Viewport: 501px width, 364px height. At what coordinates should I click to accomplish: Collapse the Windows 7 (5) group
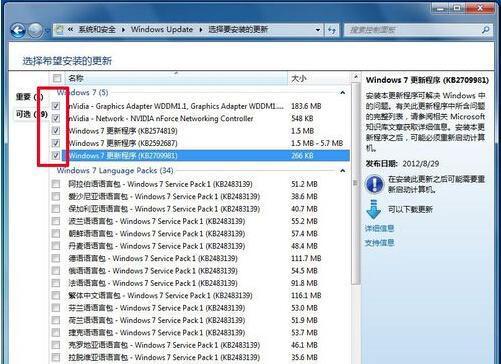coord(342,93)
